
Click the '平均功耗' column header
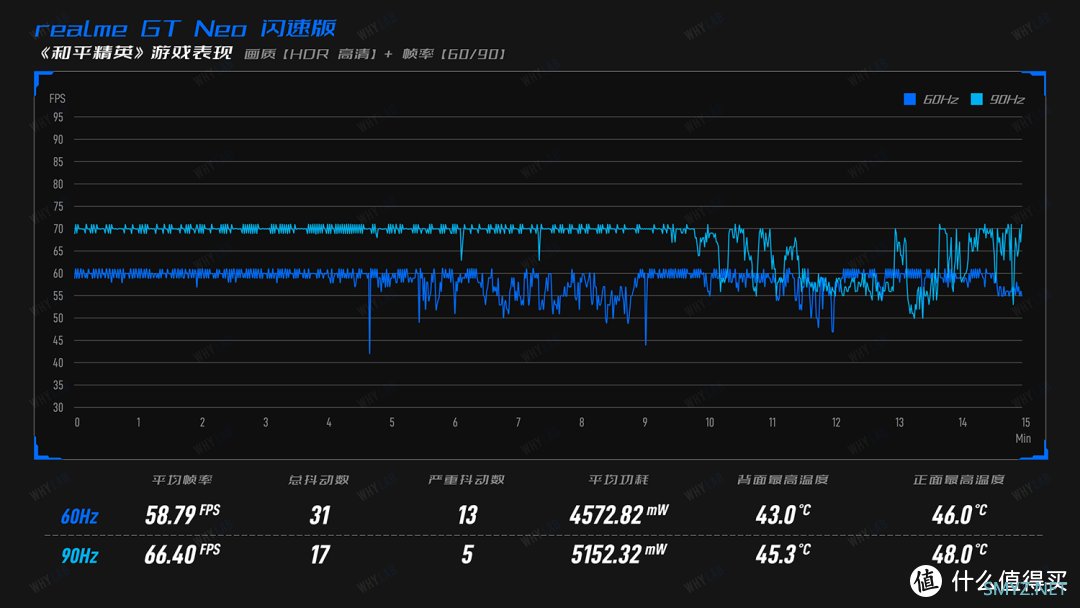pos(618,480)
